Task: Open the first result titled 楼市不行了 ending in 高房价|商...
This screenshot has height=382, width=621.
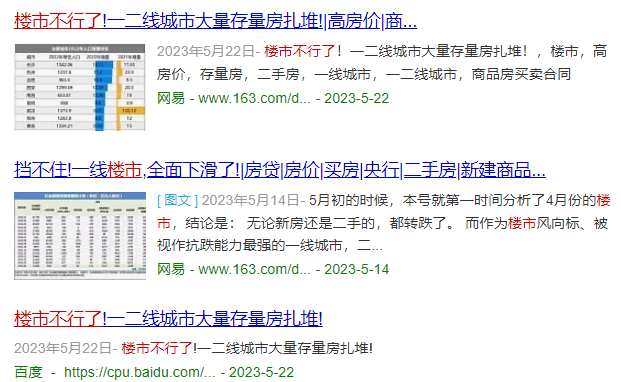Action: coord(215,21)
